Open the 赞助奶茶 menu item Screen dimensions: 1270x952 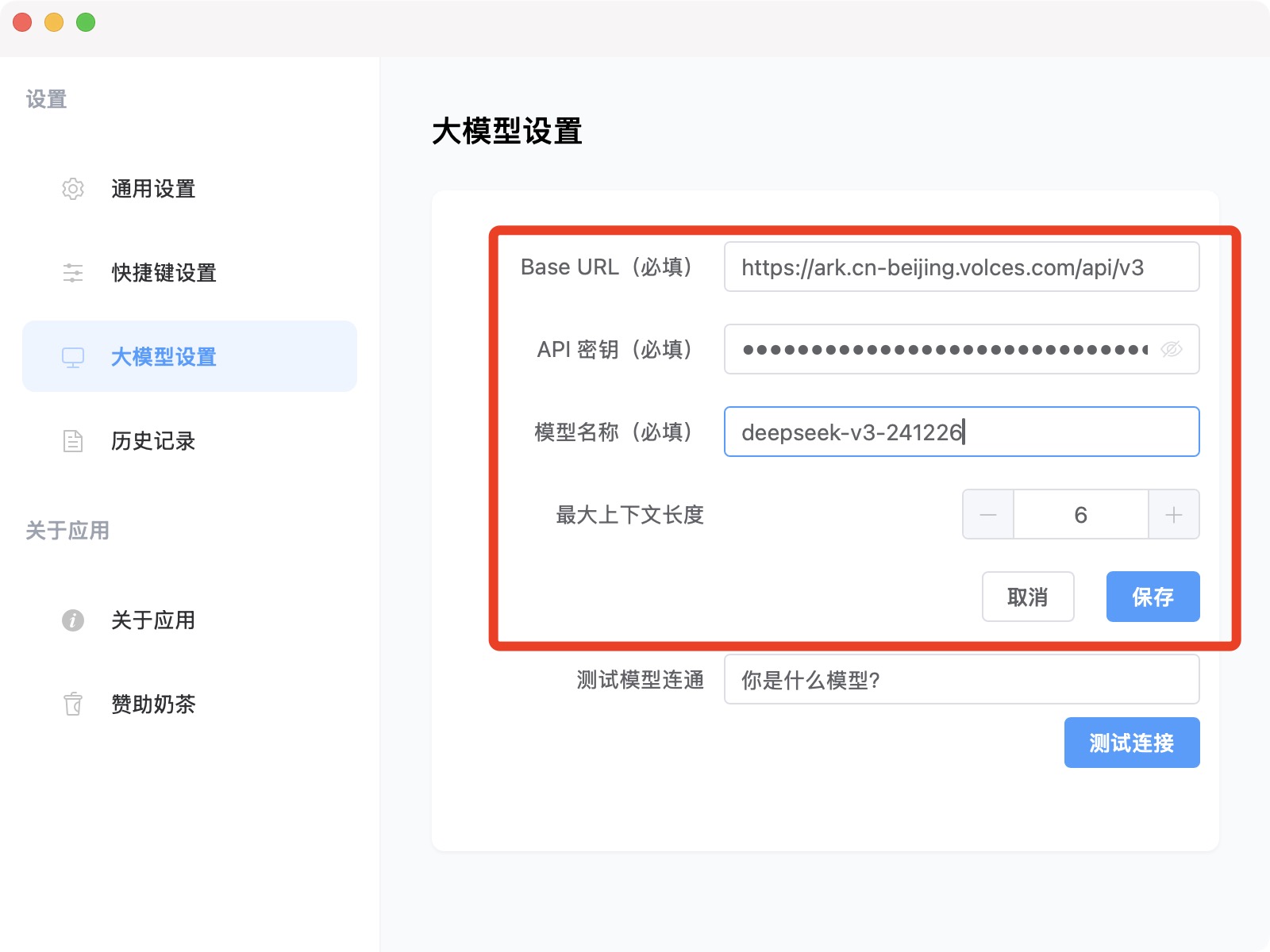tap(190, 704)
